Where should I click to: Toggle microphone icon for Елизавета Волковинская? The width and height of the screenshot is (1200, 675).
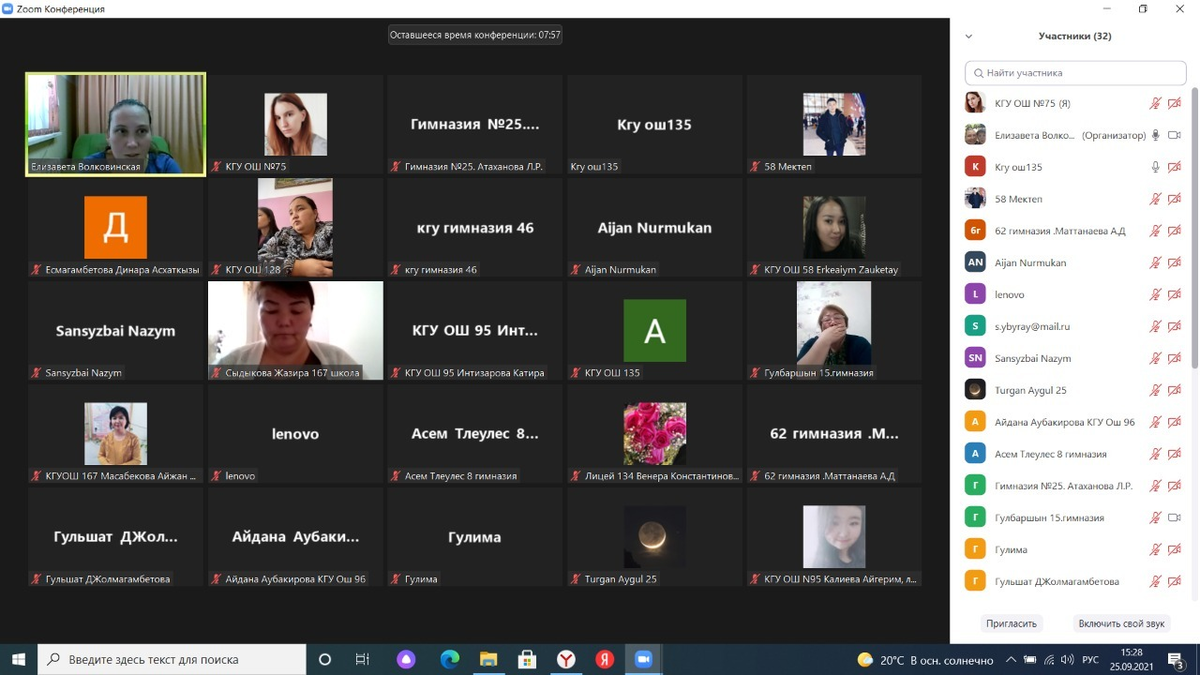(1155, 135)
